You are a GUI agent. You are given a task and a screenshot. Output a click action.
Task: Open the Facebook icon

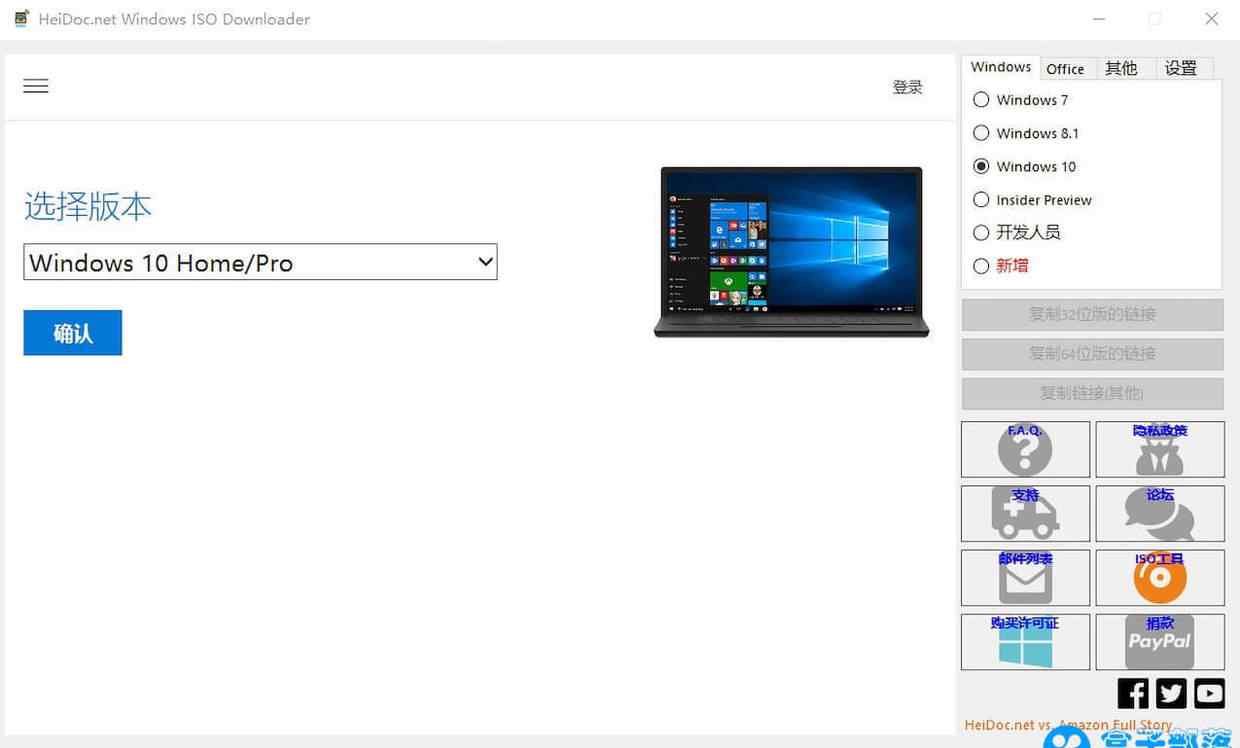point(1133,693)
